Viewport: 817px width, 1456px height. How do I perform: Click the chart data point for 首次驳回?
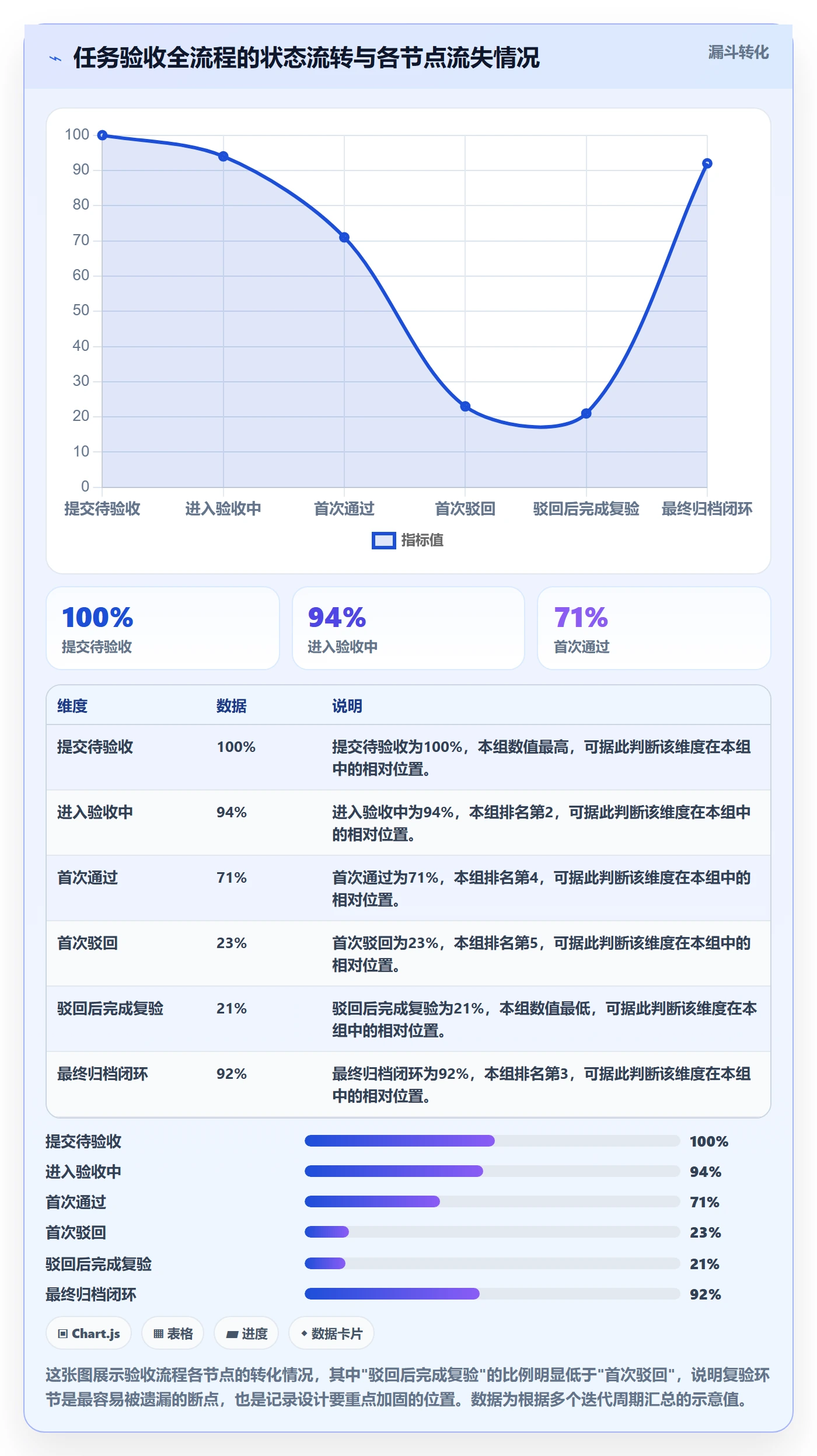click(x=465, y=406)
